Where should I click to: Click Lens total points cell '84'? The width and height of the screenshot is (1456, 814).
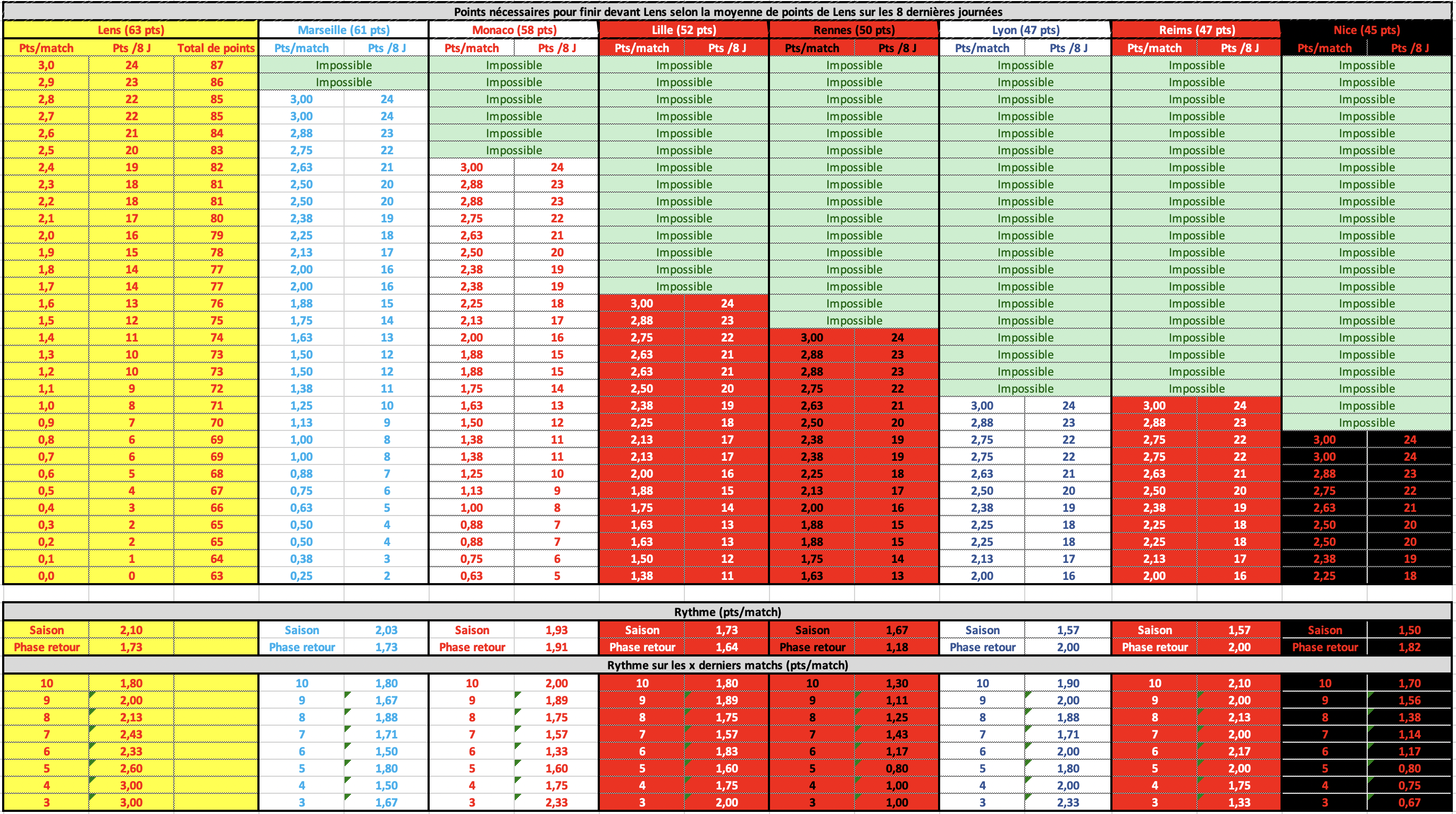tap(216, 133)
